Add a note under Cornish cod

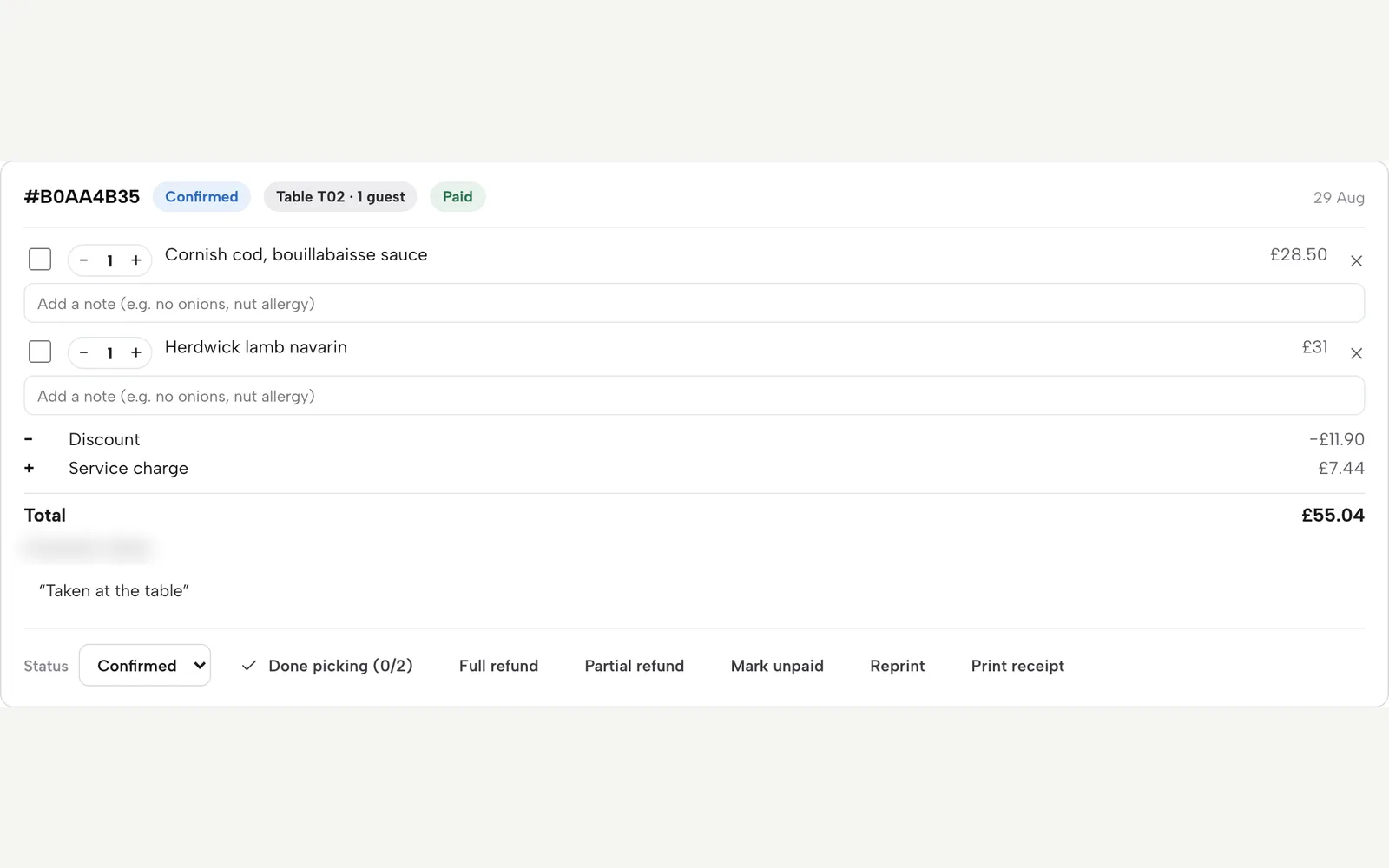[x=694, y=304]
